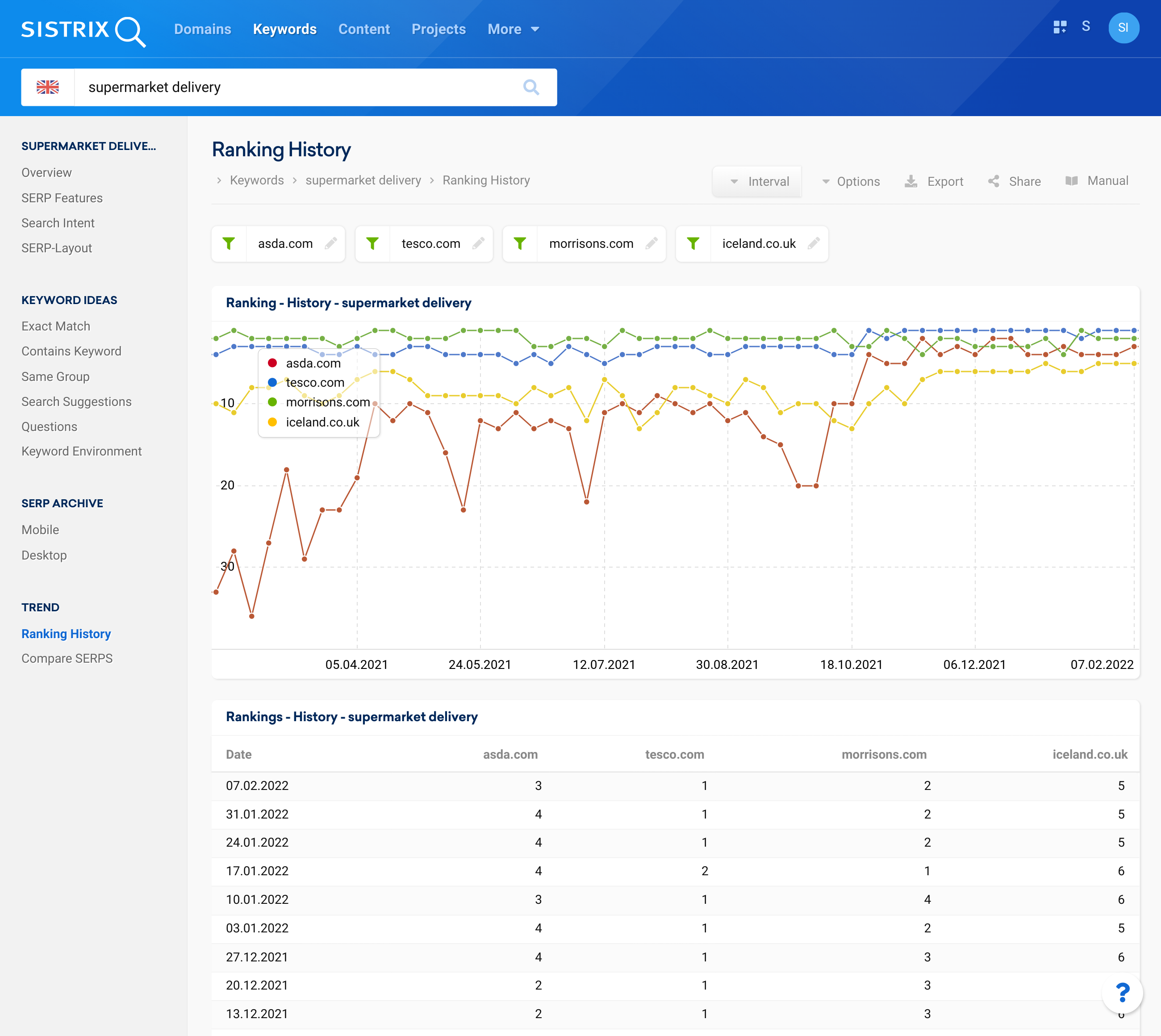
Task: Open the UK flag country selector
Action: (48, 87)
